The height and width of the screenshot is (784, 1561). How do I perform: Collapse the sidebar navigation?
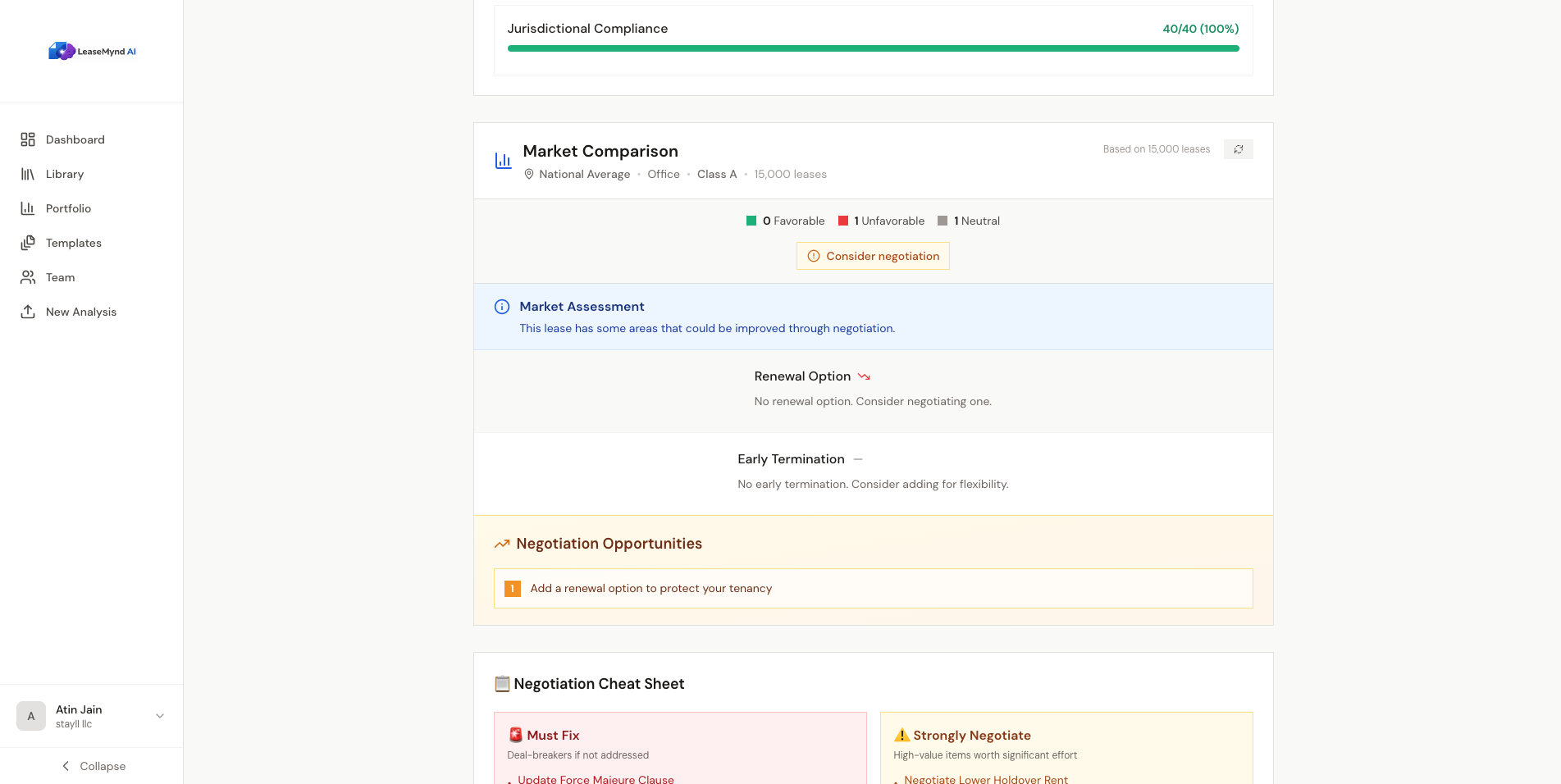pos(92,766)
